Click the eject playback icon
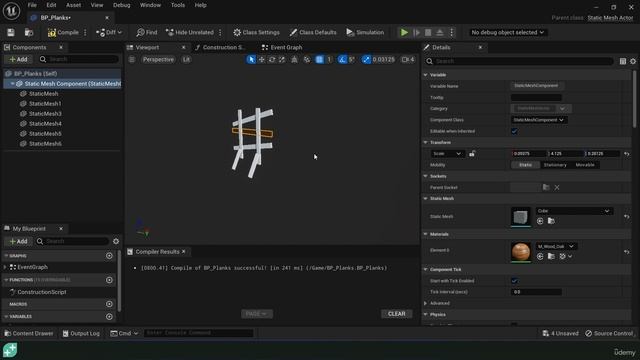Viewport: 640px width, 360px height. 440,33
